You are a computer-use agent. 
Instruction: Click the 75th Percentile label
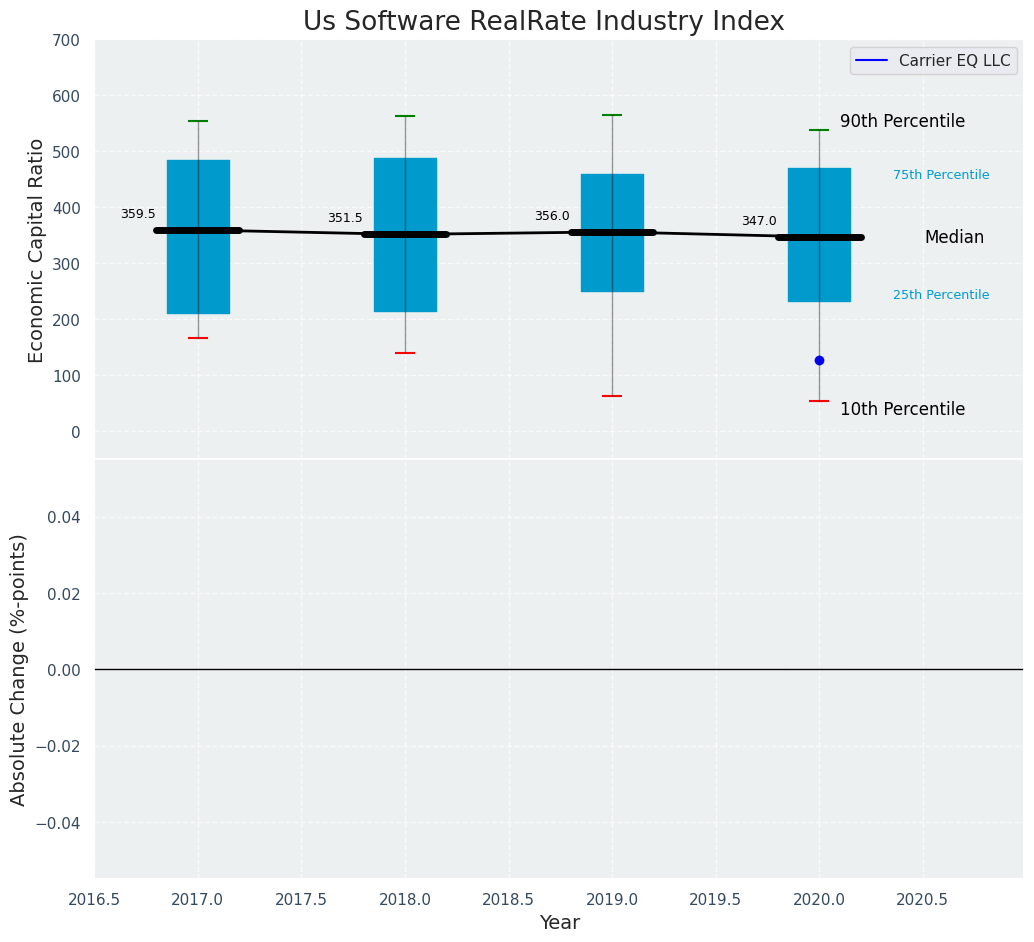[941, 175]
